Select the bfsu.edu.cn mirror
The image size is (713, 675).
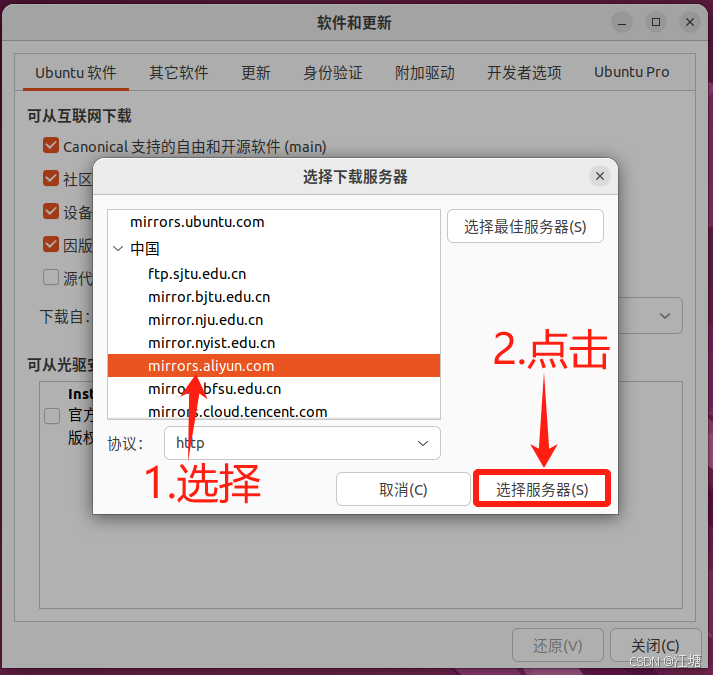(x=274, y=389)
